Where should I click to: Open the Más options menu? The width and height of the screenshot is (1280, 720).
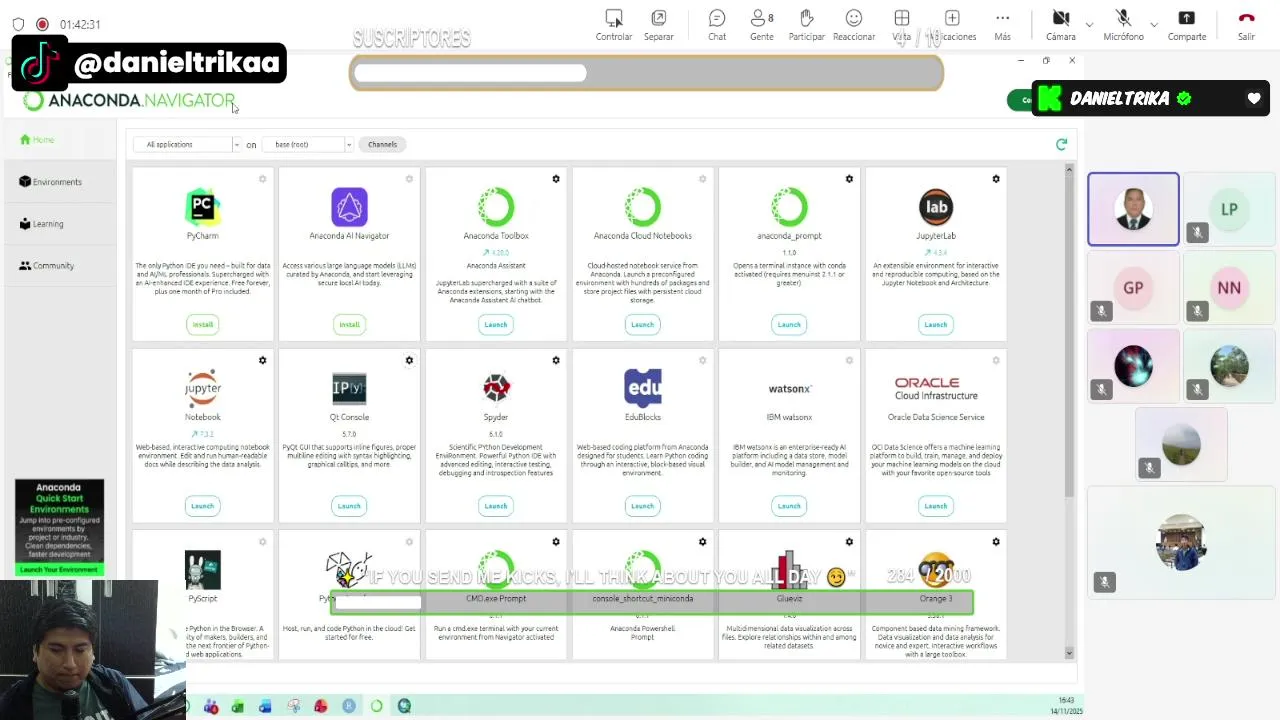(x=1002, y=25)
